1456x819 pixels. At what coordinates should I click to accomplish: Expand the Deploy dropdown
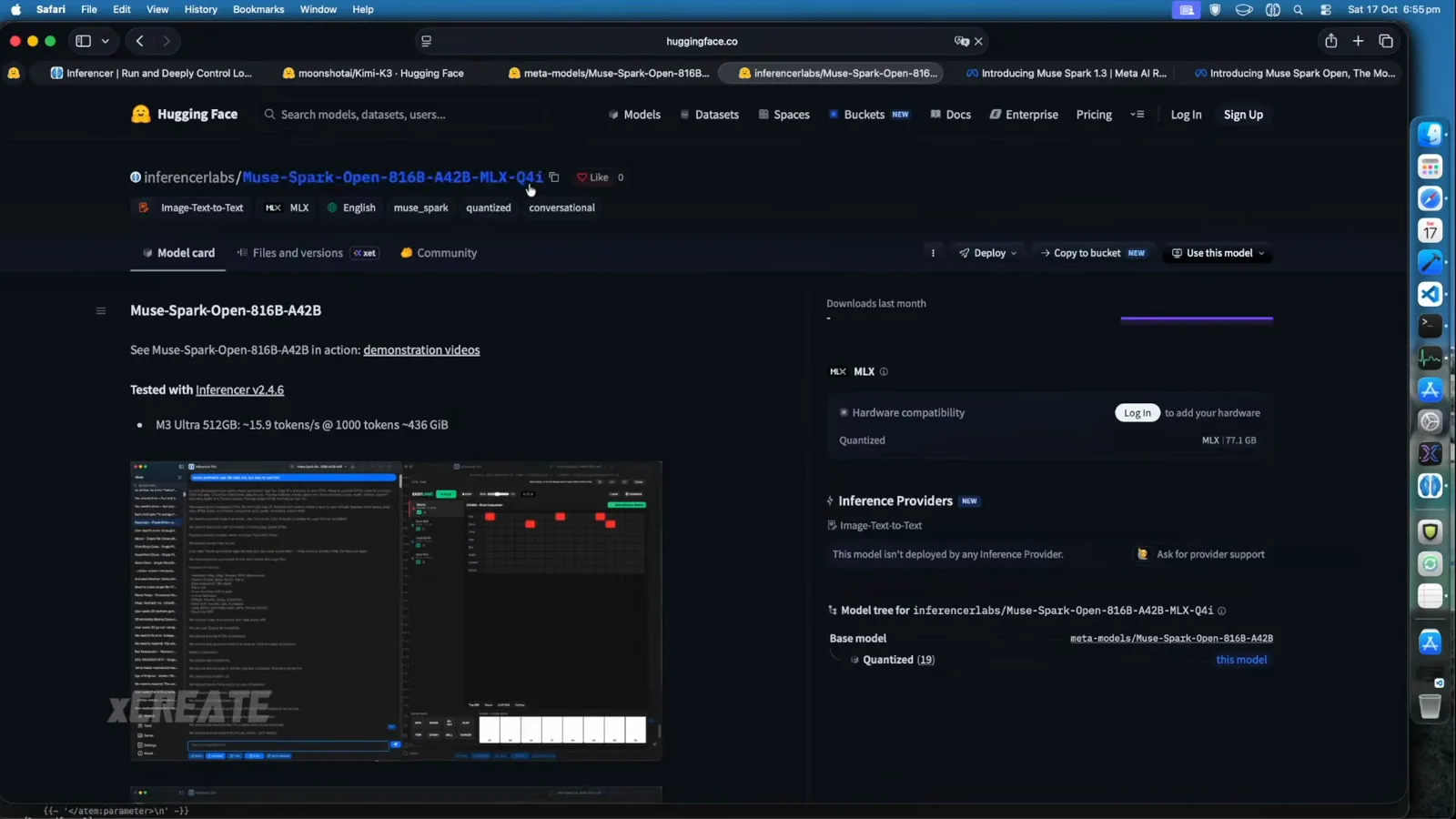(987, 253)
